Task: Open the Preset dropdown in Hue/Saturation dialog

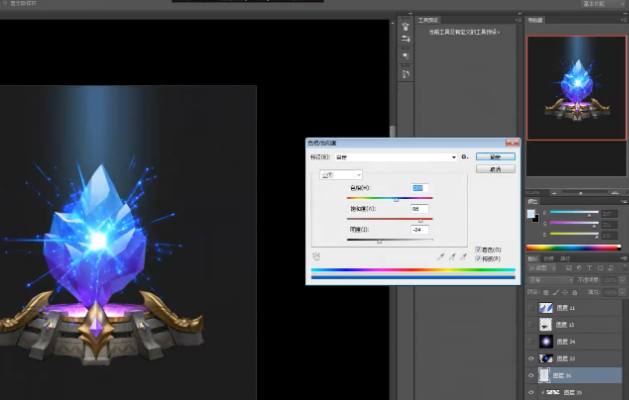Action: [x=396, y=157]
